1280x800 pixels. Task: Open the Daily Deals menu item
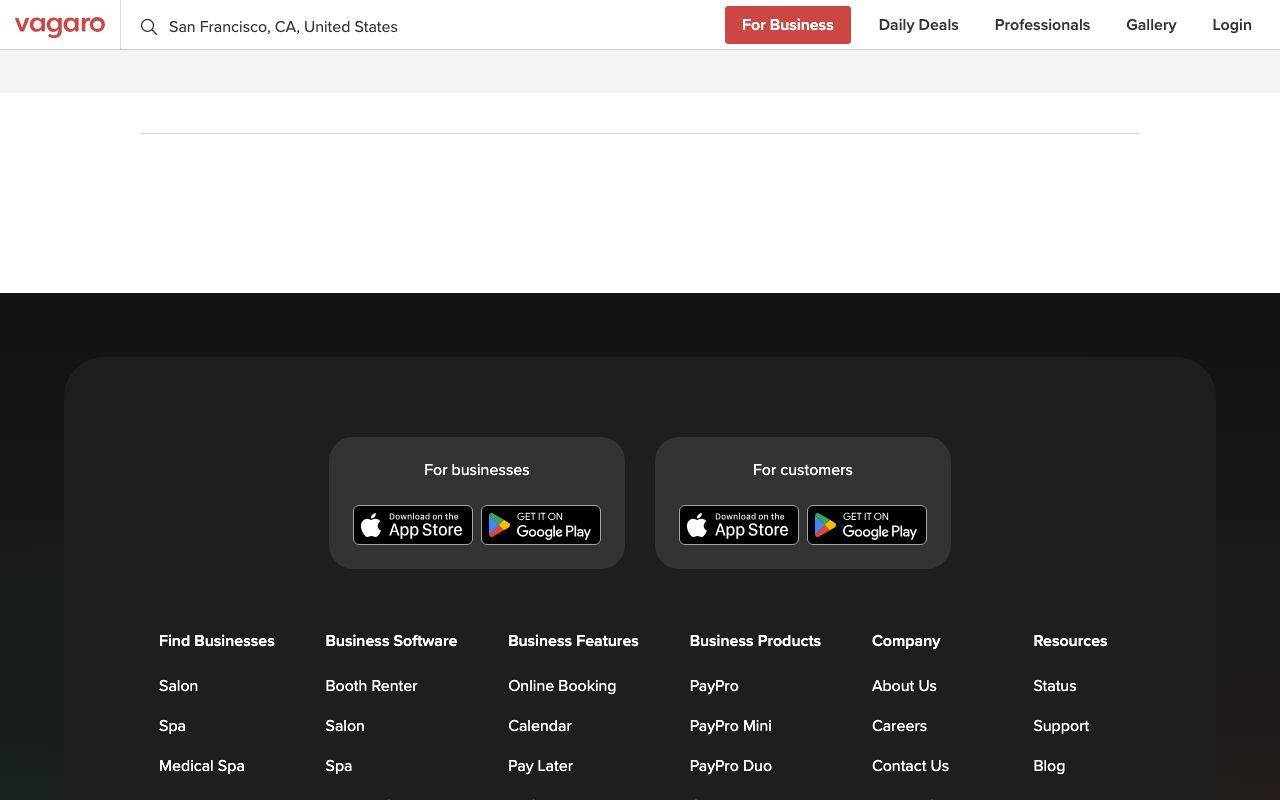tap(918, 25)
